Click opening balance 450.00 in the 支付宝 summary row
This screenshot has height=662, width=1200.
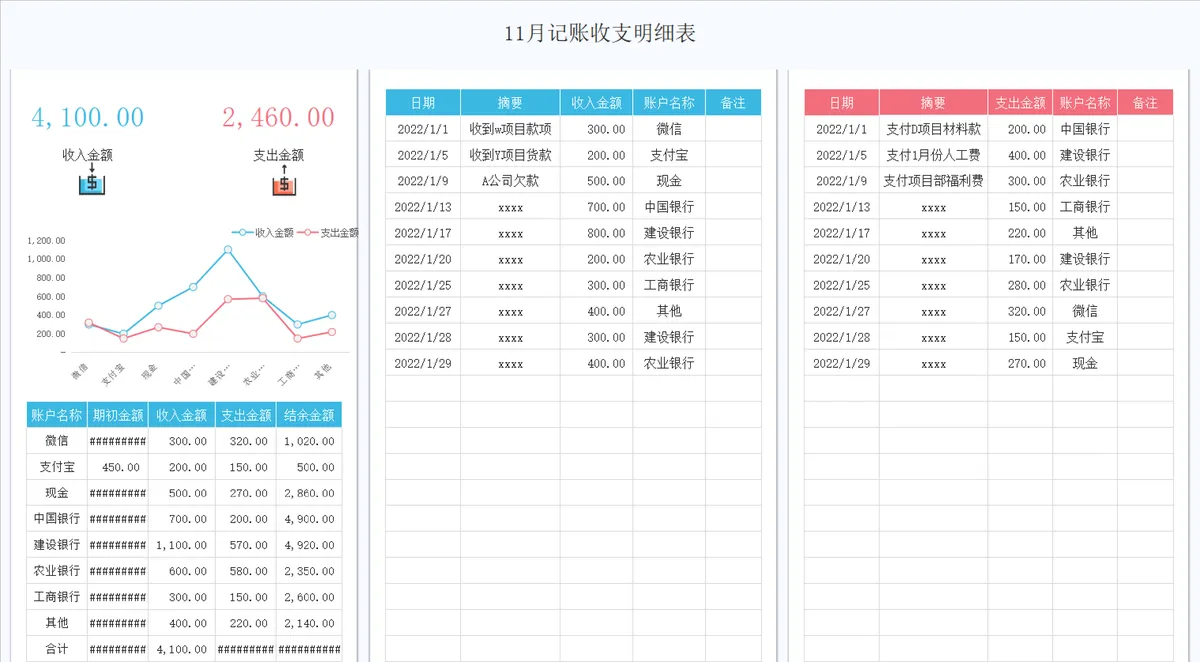(x=120, y=467)
